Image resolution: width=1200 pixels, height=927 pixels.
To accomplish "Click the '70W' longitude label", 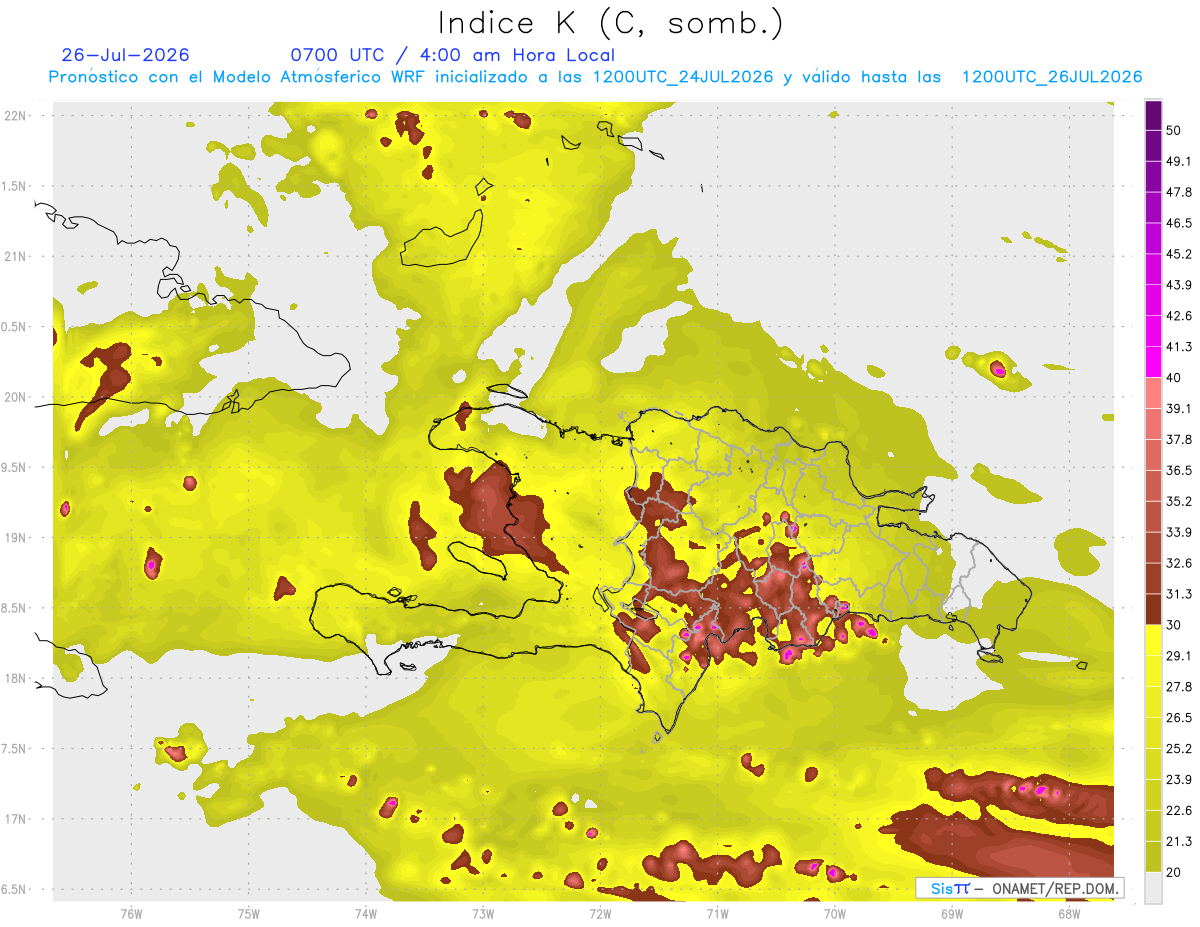I will (834, 914).
